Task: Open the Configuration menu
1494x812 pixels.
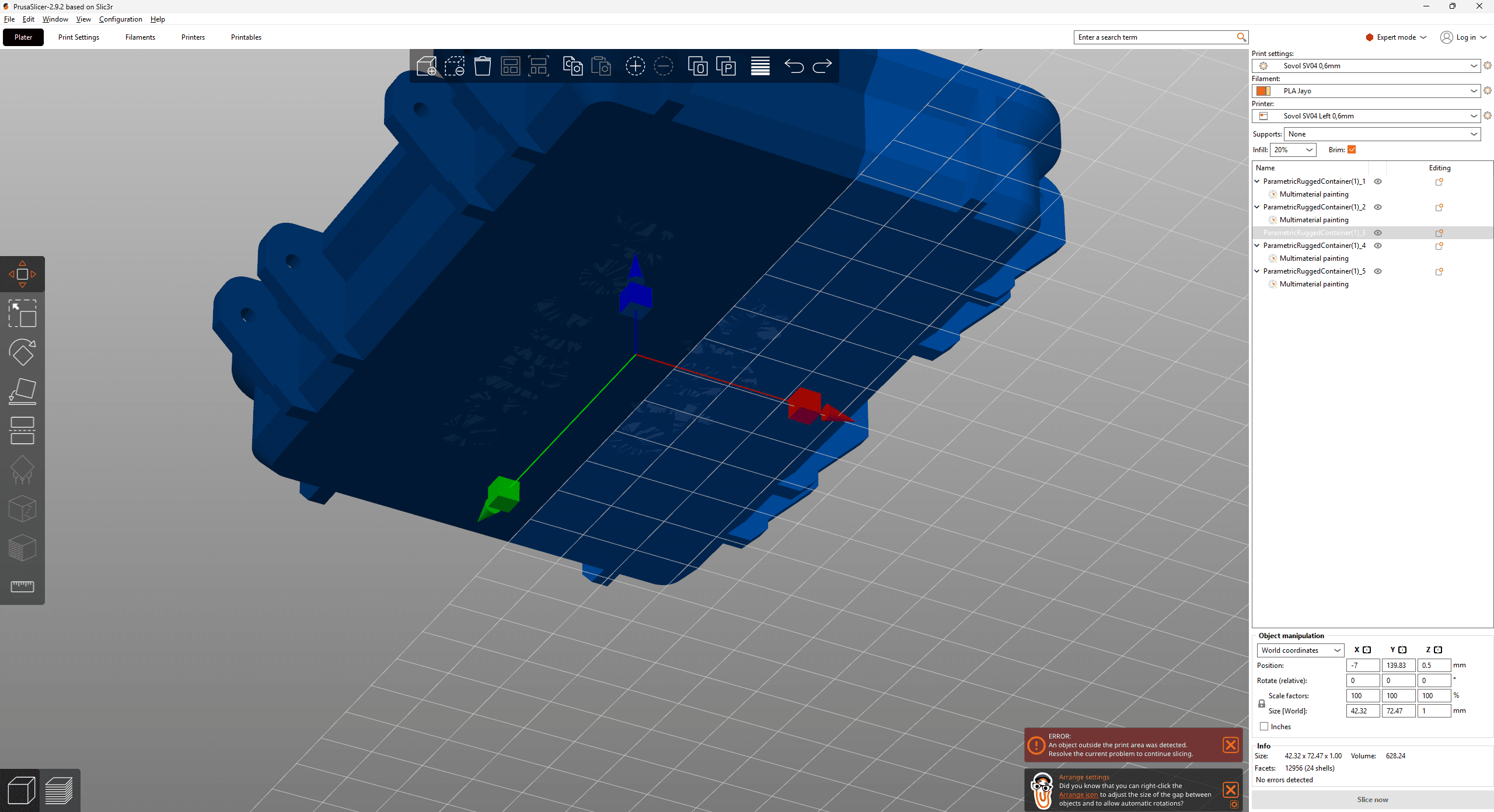Action: [x=120, y=19]
